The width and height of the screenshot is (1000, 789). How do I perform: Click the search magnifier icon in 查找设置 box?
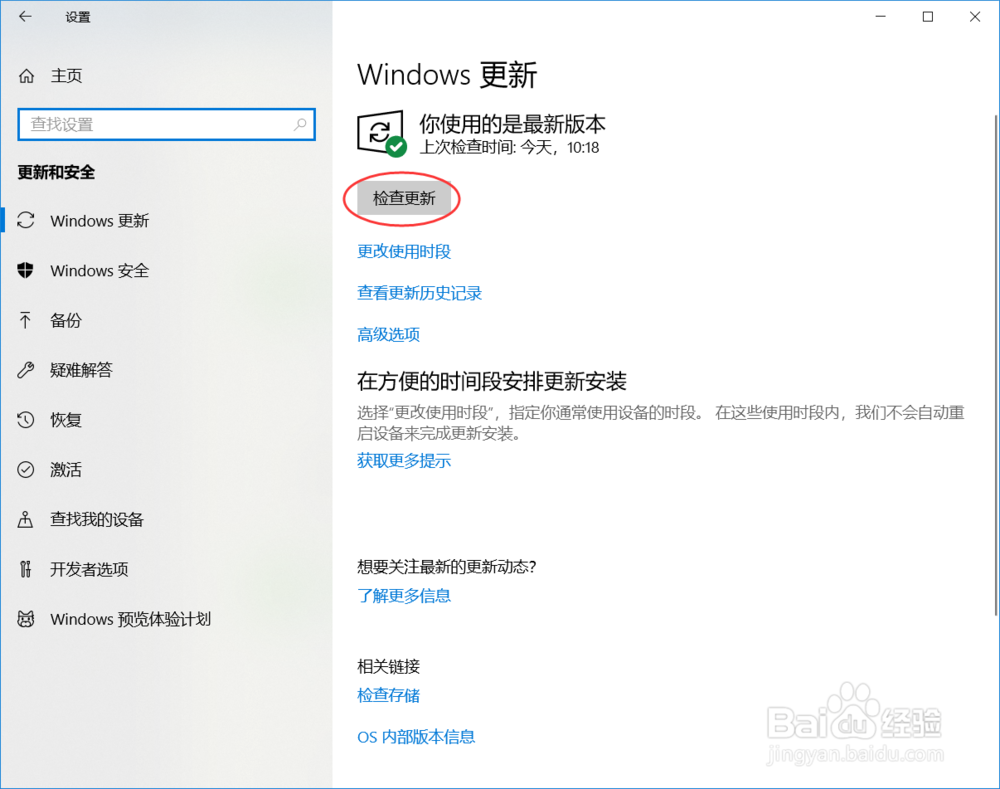300,124
